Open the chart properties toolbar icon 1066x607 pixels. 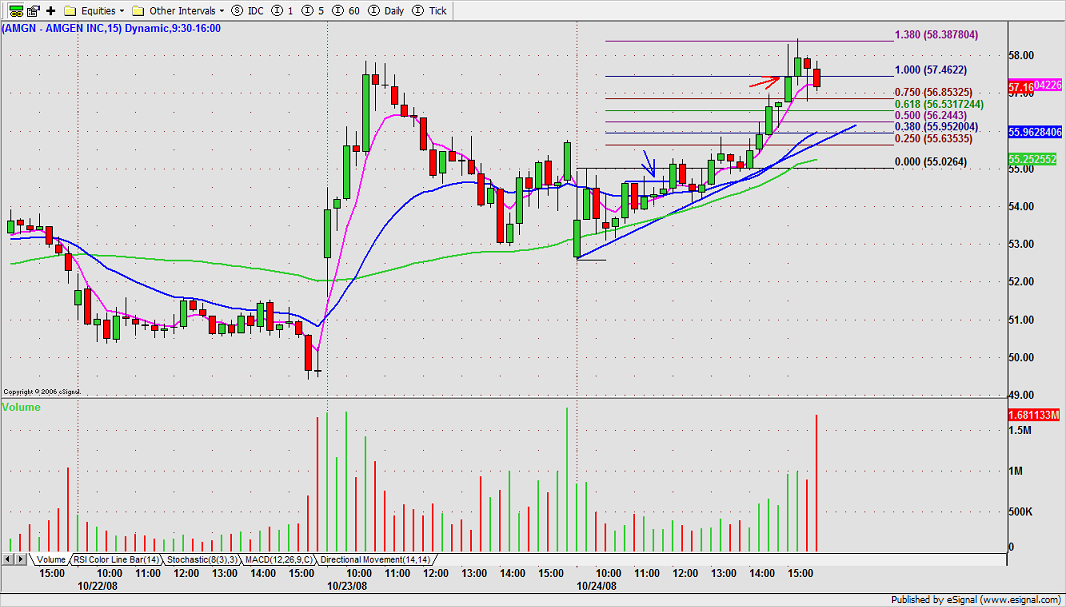[33, 10]
